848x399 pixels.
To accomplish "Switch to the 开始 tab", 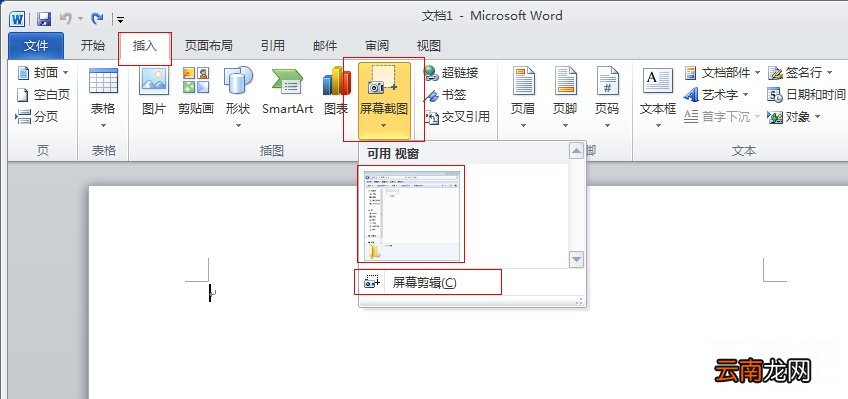I will [92, 46].
